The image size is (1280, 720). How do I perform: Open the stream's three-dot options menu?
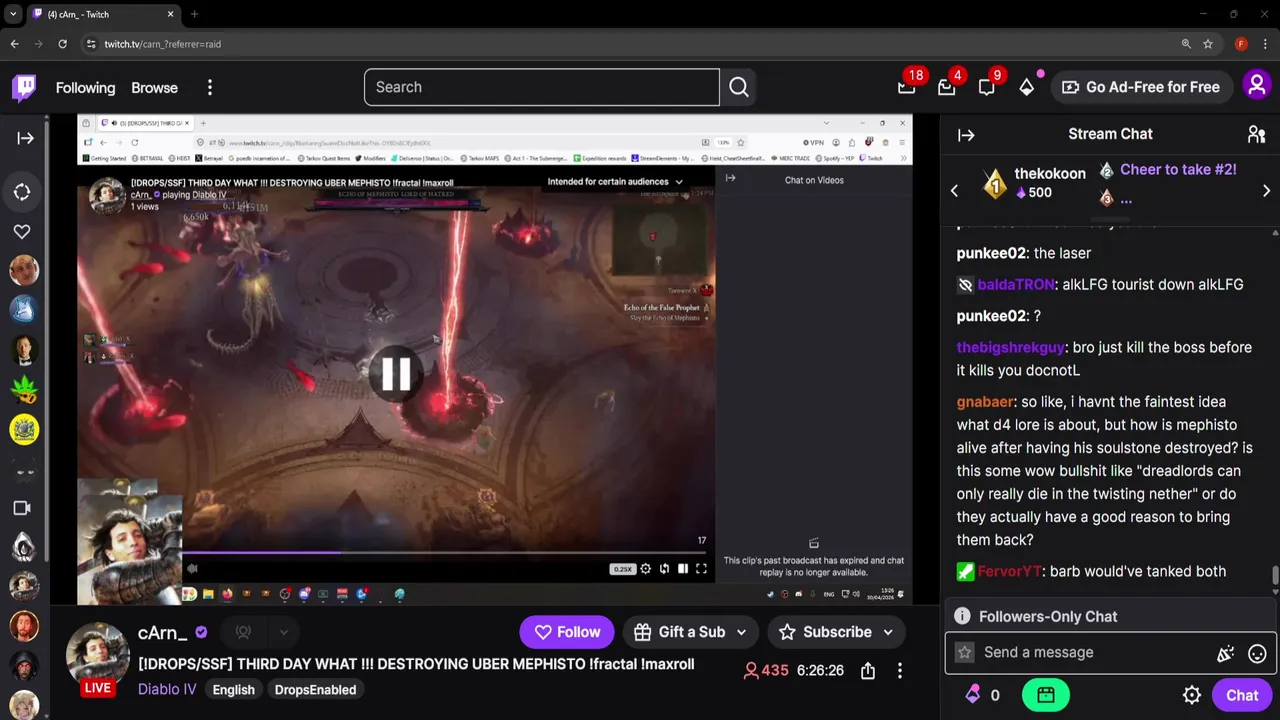click(900, 671)
